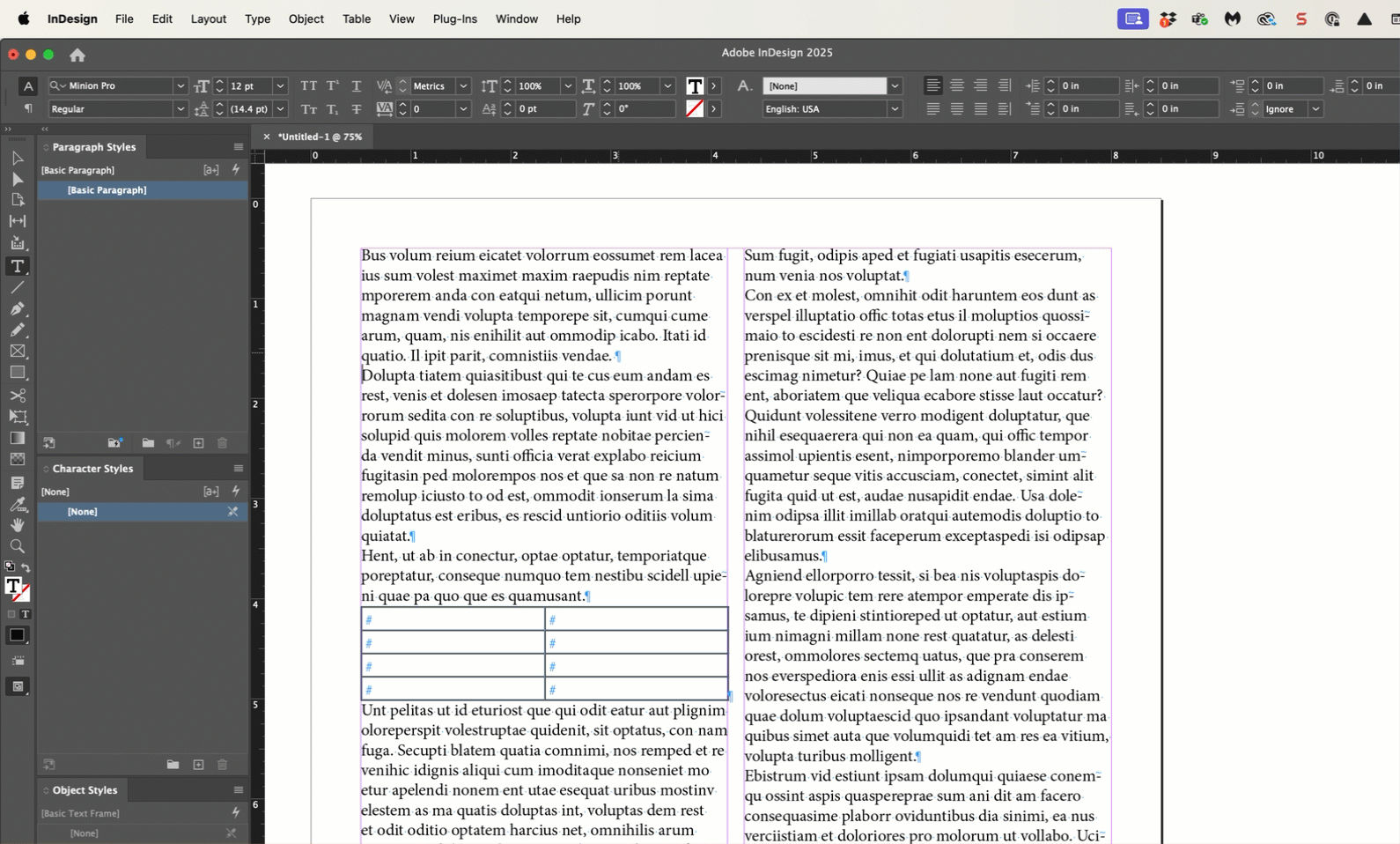The height and width of the screenshot is (844, 1400).
Task: Select the Gradient Swatch tool
Action: pos(17,438)
